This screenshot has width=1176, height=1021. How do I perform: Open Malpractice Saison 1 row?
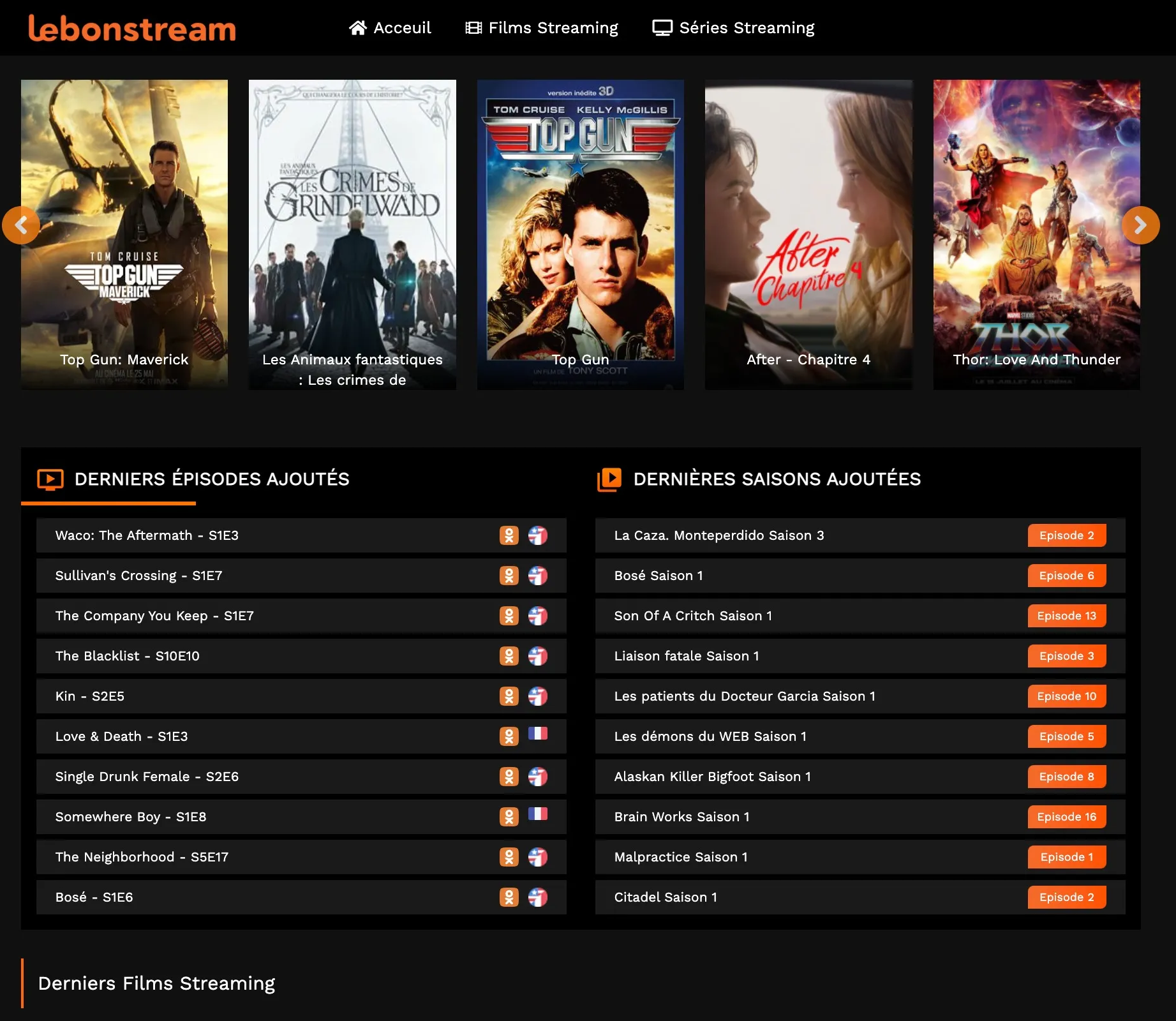tap(860, 857)
